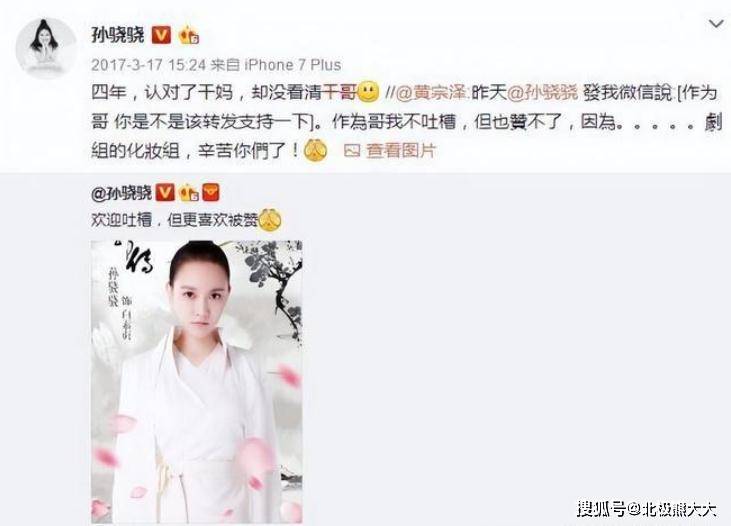Viewport: 731px width, 526px height.
Task: Enlarge the drama poster image thumbnail
Action: [197, 381]
